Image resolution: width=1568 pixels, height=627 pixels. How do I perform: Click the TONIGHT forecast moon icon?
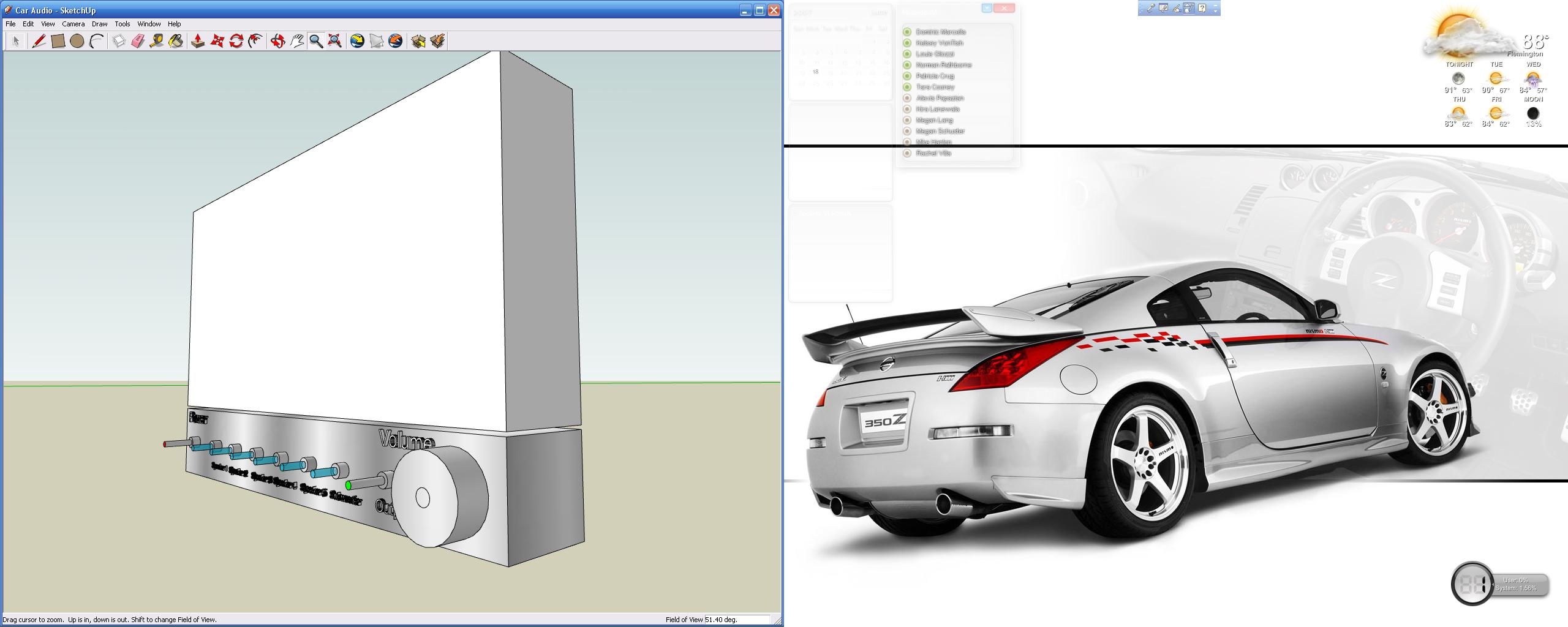(1458, 78)
